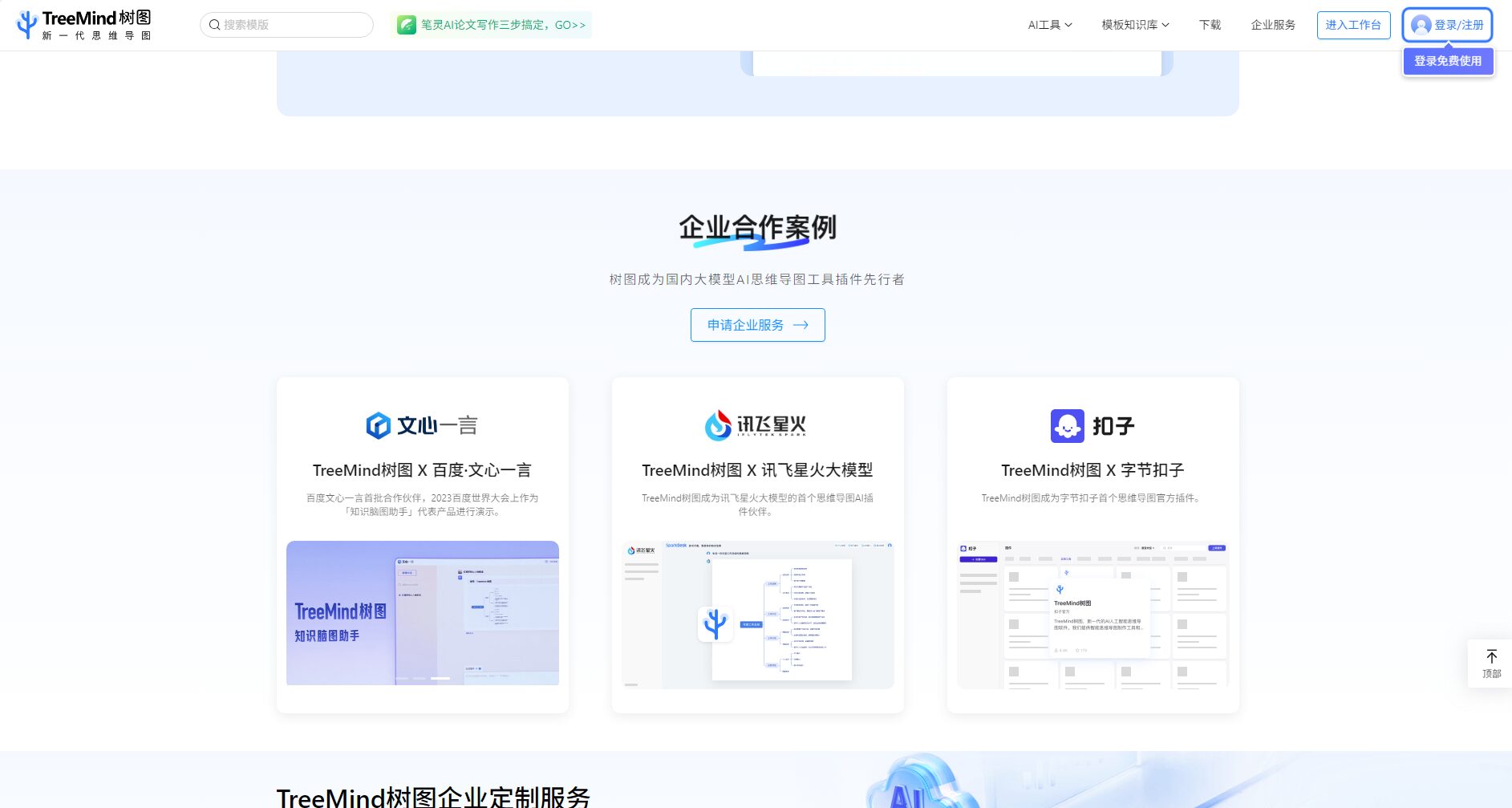Open the 知识脑图助手 preview thumbnail
Image resolution: width=1512 pixels, height=808 pixels.
pos(422,613)
